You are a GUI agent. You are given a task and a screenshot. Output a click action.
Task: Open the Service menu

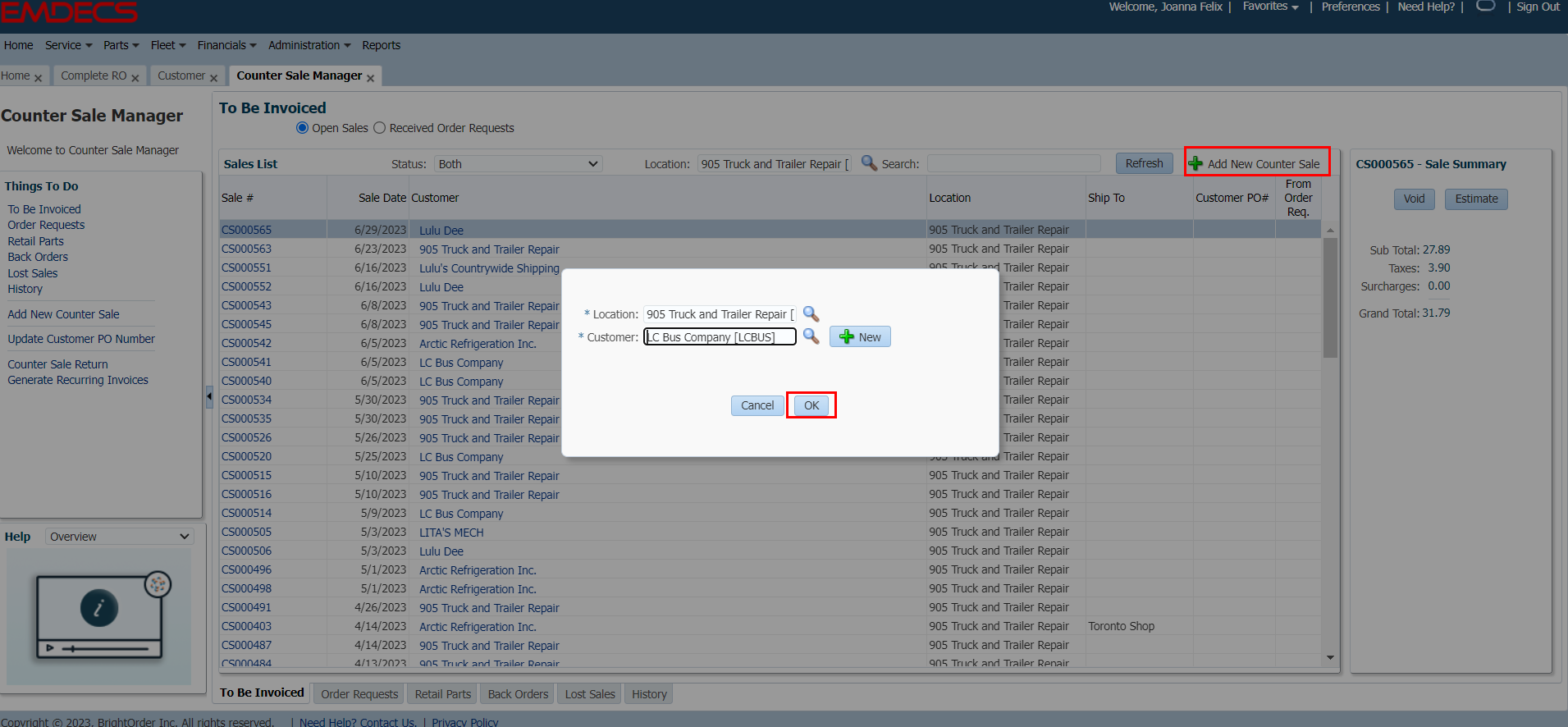(x=69, y=45)
